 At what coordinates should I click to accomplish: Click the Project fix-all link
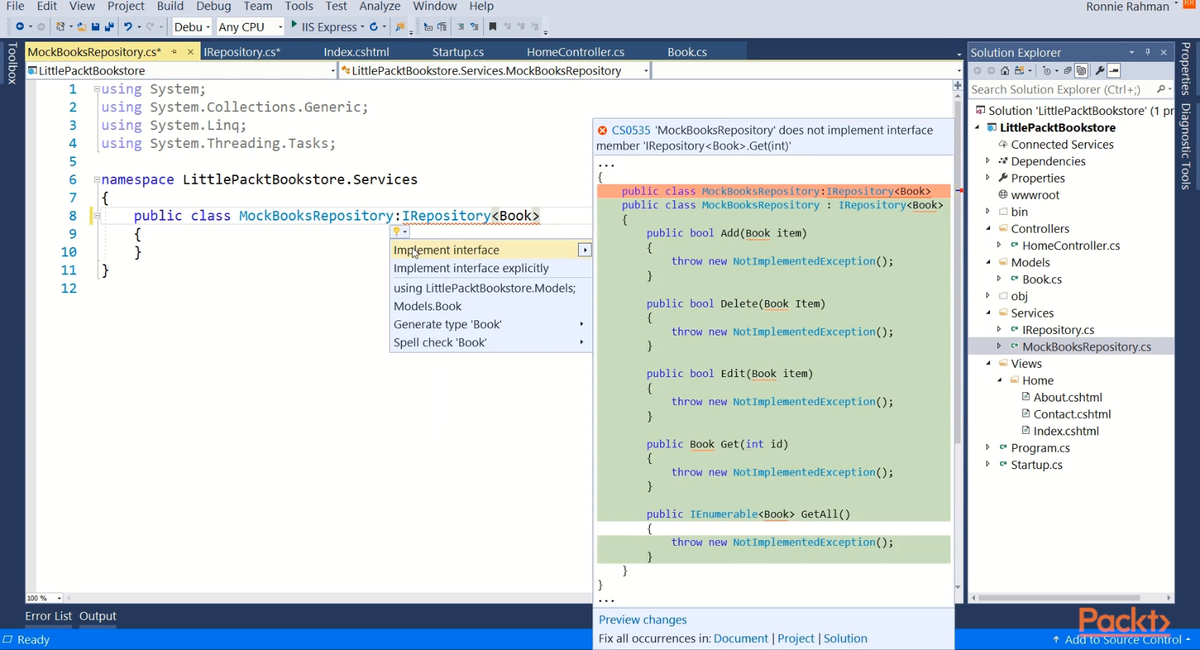pos(796,639)
